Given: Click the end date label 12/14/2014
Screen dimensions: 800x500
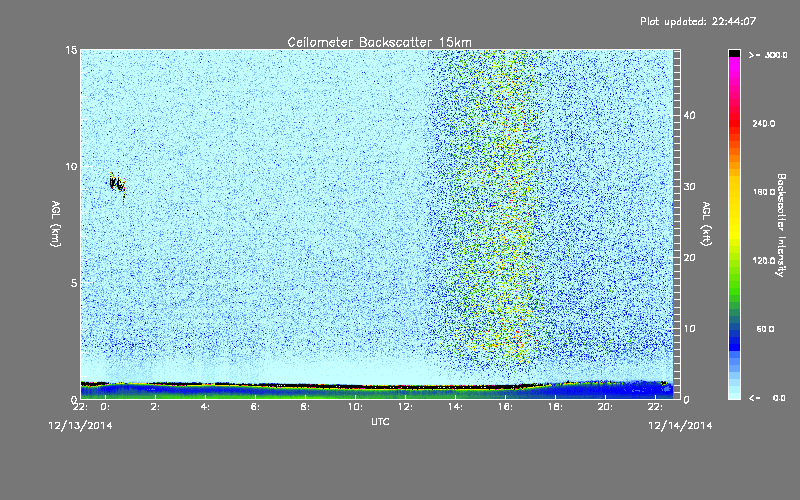Looking at the screenshot, I should click(680, 426).
